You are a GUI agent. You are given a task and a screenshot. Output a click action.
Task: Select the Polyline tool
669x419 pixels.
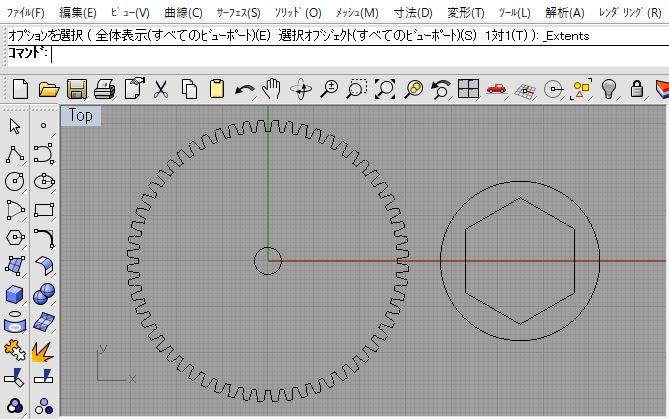point(15,154)
